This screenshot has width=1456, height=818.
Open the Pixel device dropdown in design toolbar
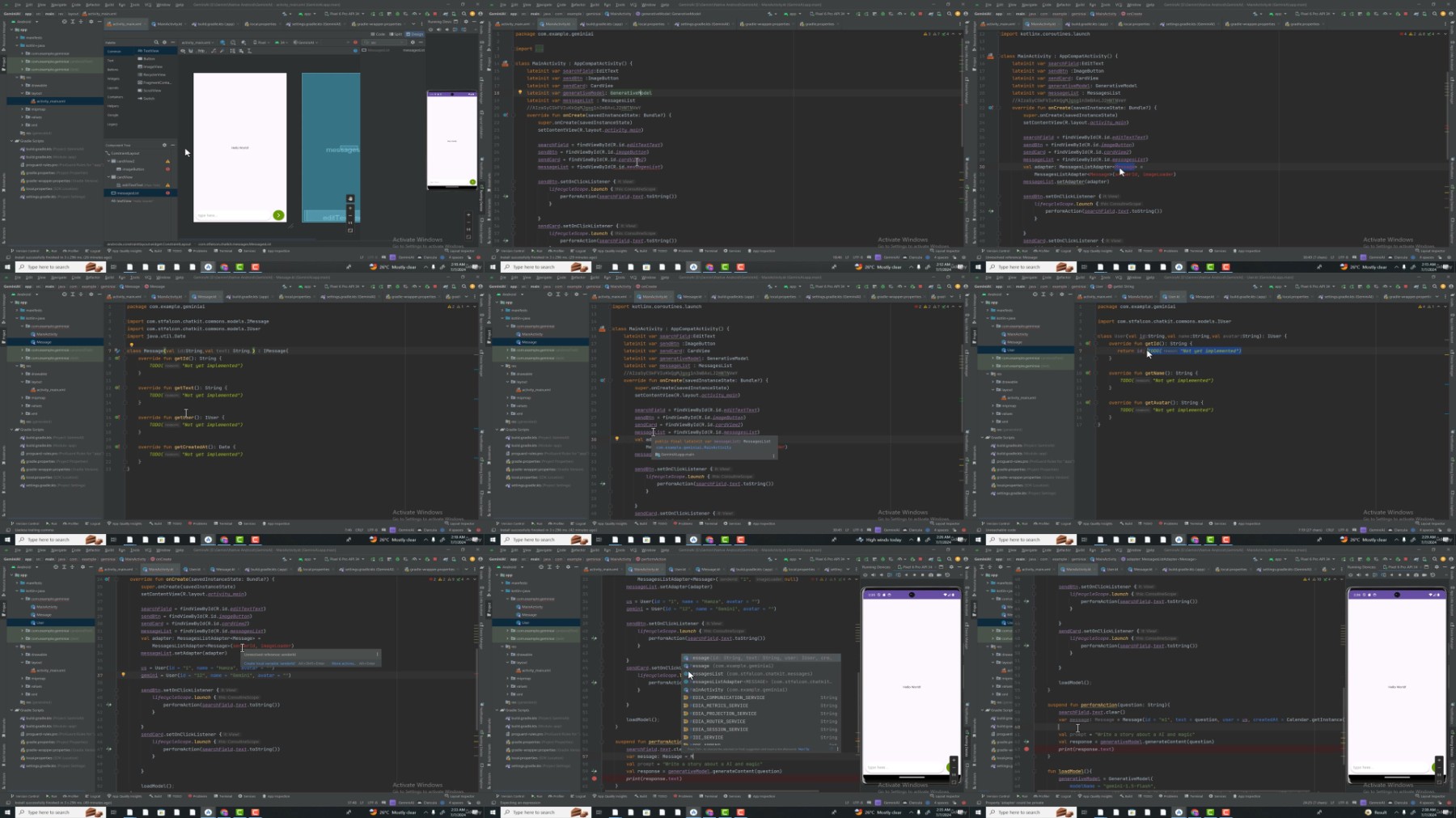[x=261, y=43]
